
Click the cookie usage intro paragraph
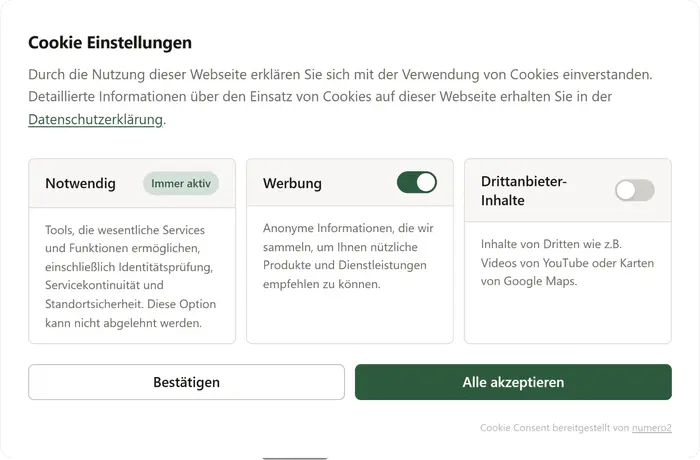click(340, 96)
